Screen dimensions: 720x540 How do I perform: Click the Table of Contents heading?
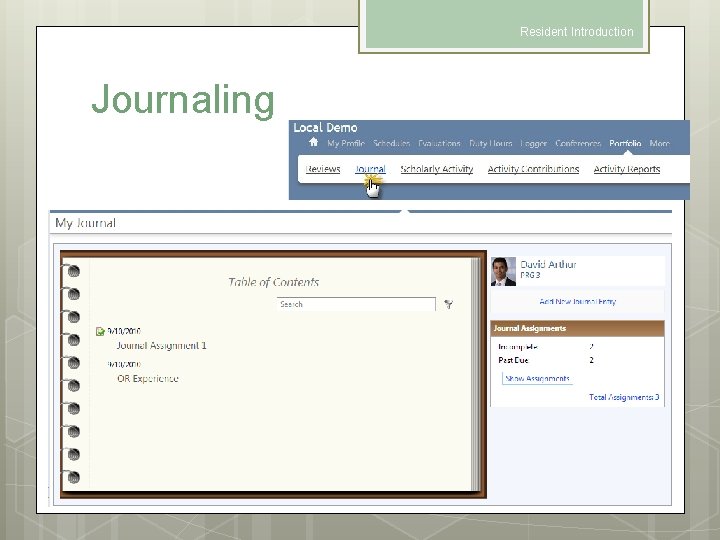point(274,282)
